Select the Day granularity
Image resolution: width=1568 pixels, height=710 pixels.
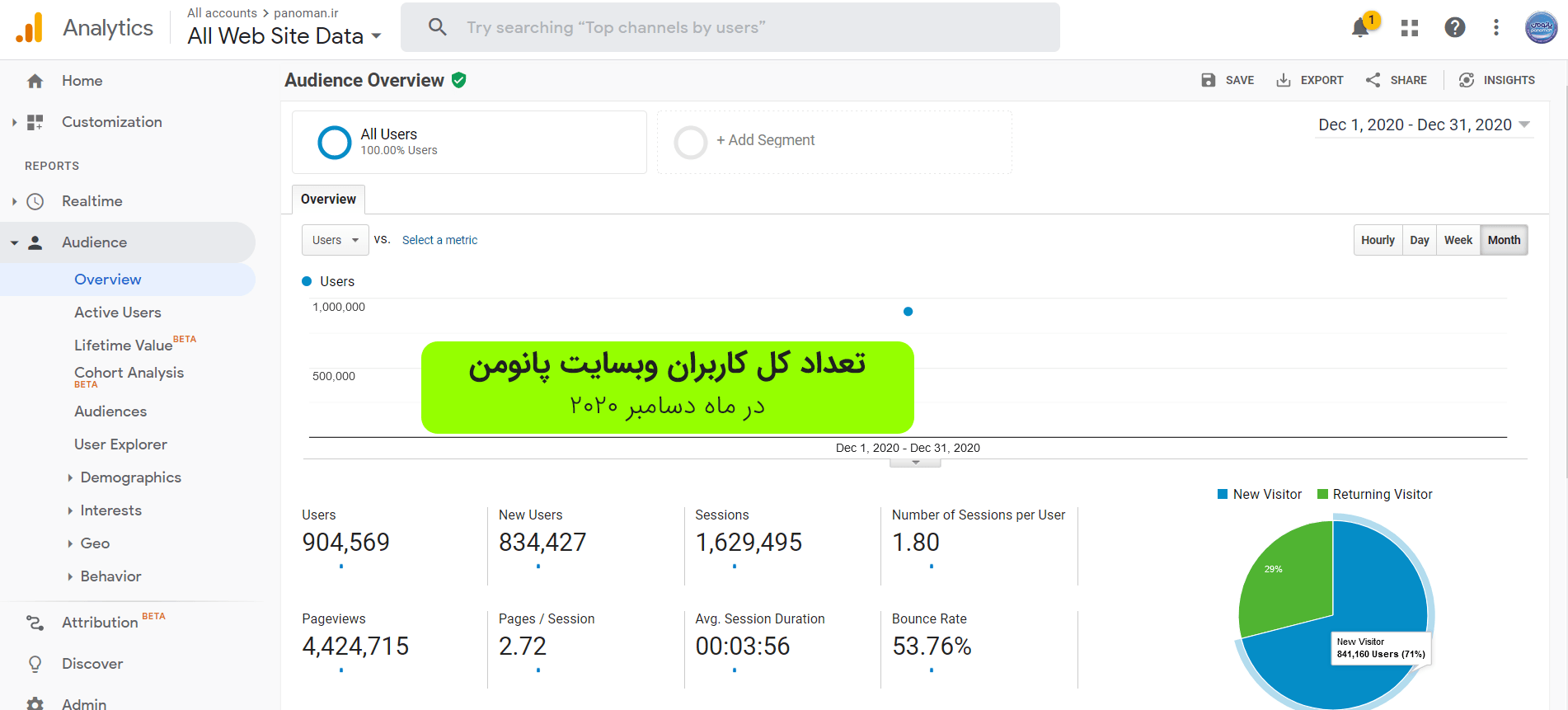1420,240
